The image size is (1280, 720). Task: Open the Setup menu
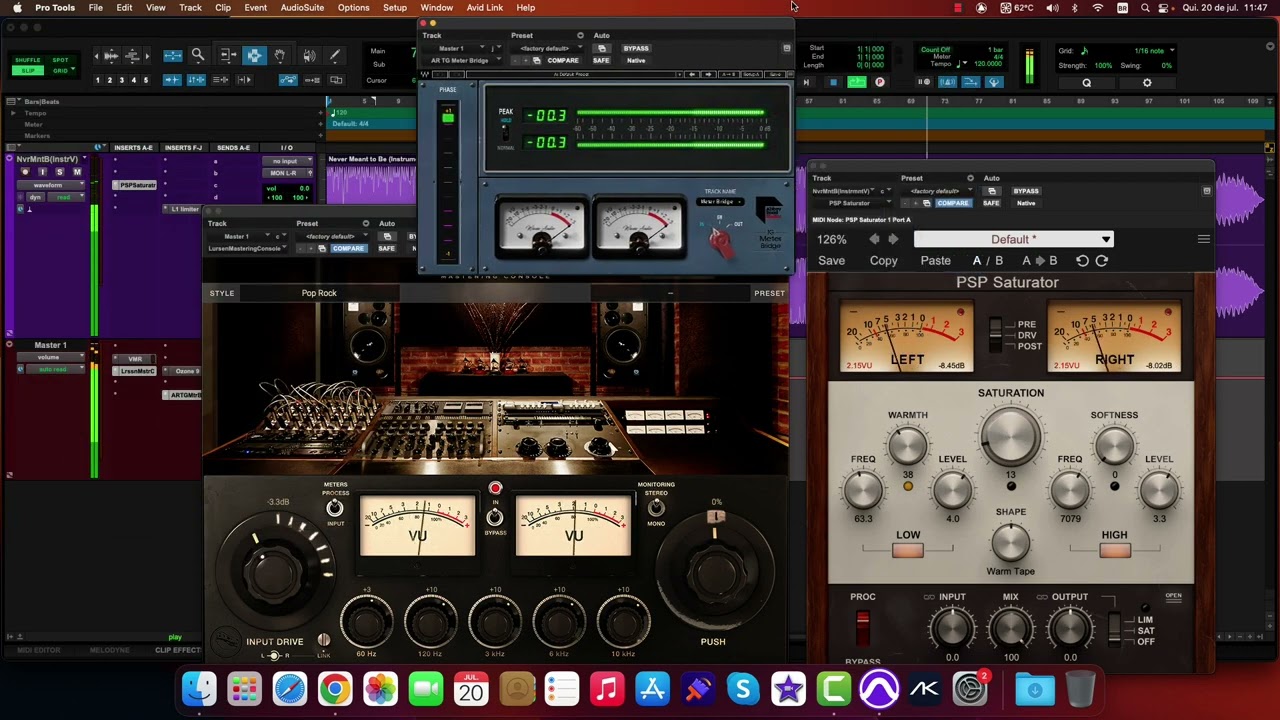click(395, 8)
